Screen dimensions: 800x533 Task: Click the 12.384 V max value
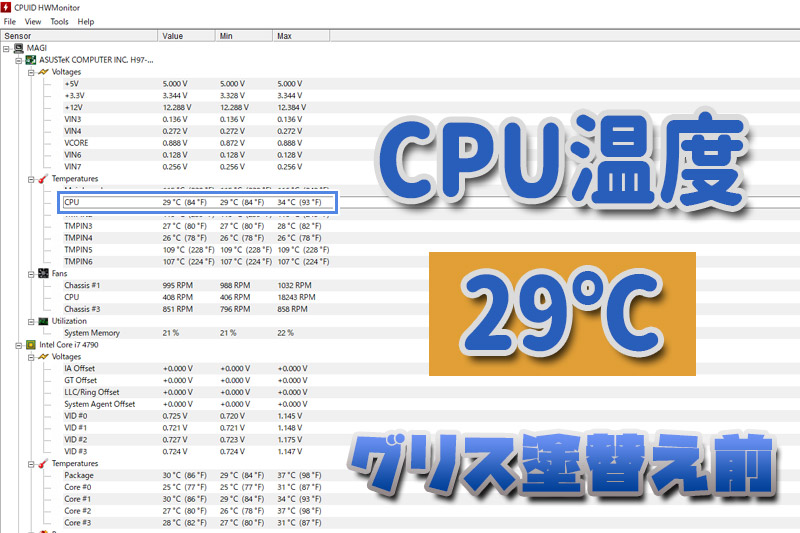pyautogui.click(x=292, y=107)
